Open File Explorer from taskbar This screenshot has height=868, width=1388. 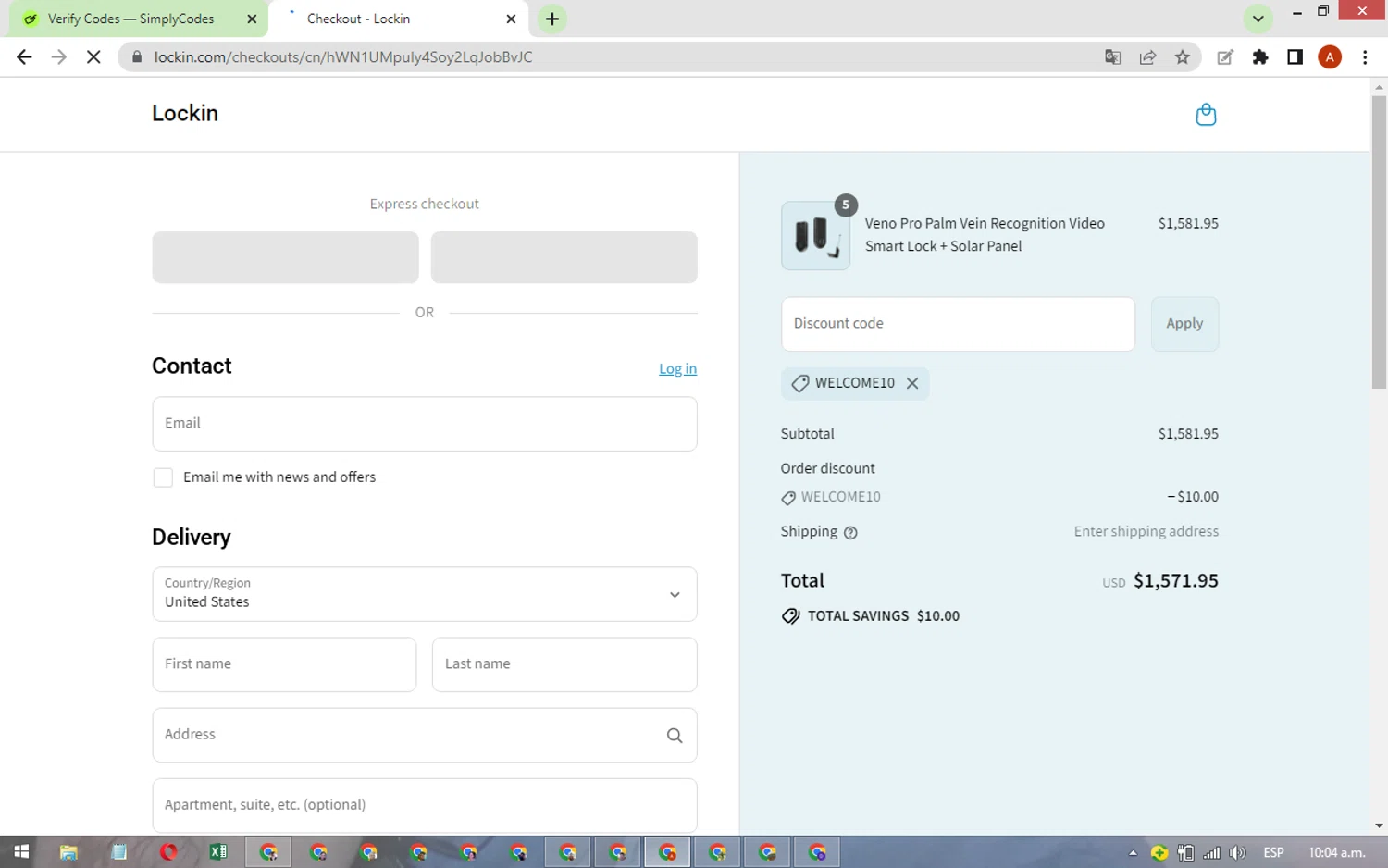[x=68, y=852]
